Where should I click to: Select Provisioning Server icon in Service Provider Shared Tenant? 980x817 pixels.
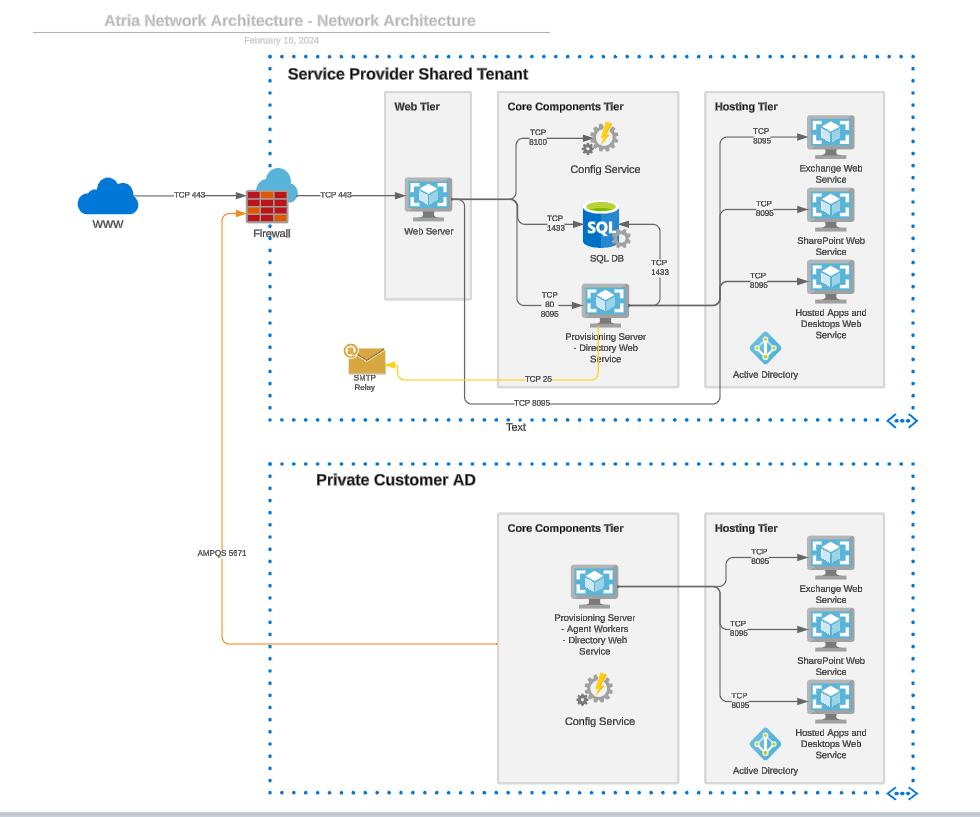click(x=605, y=305)
